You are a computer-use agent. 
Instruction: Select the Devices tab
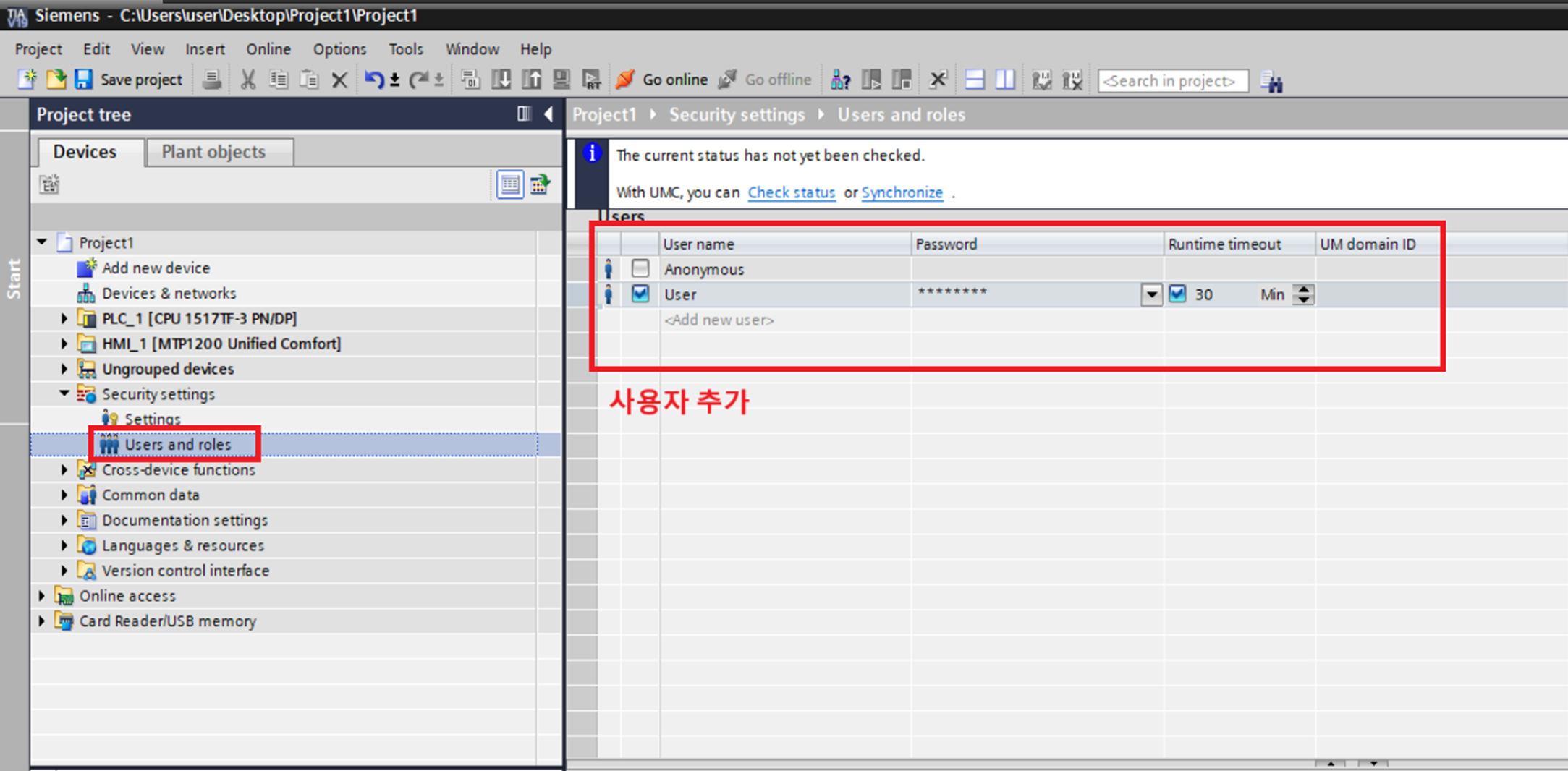click(90, 152)
